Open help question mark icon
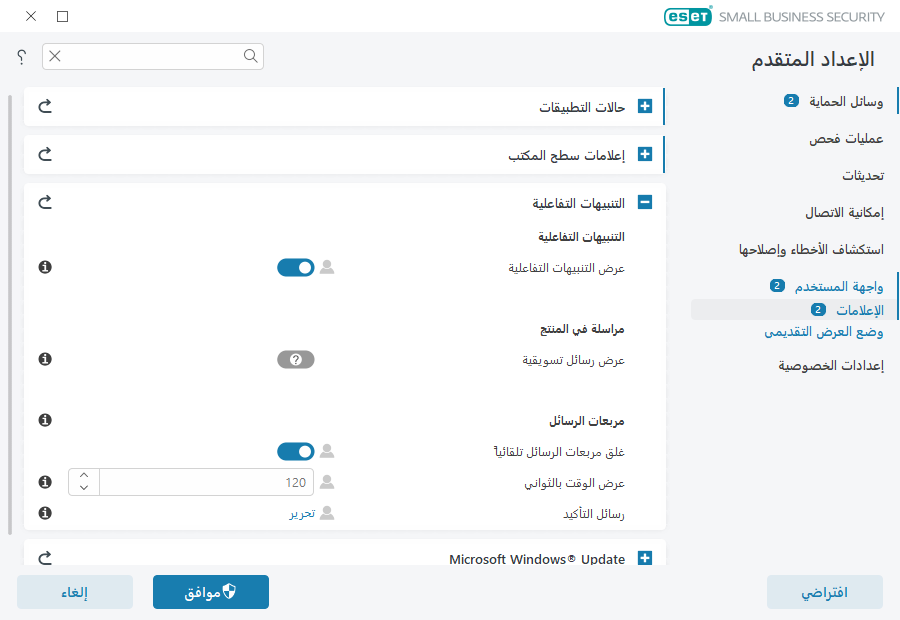900x620 pixels. tap(22, 56)
